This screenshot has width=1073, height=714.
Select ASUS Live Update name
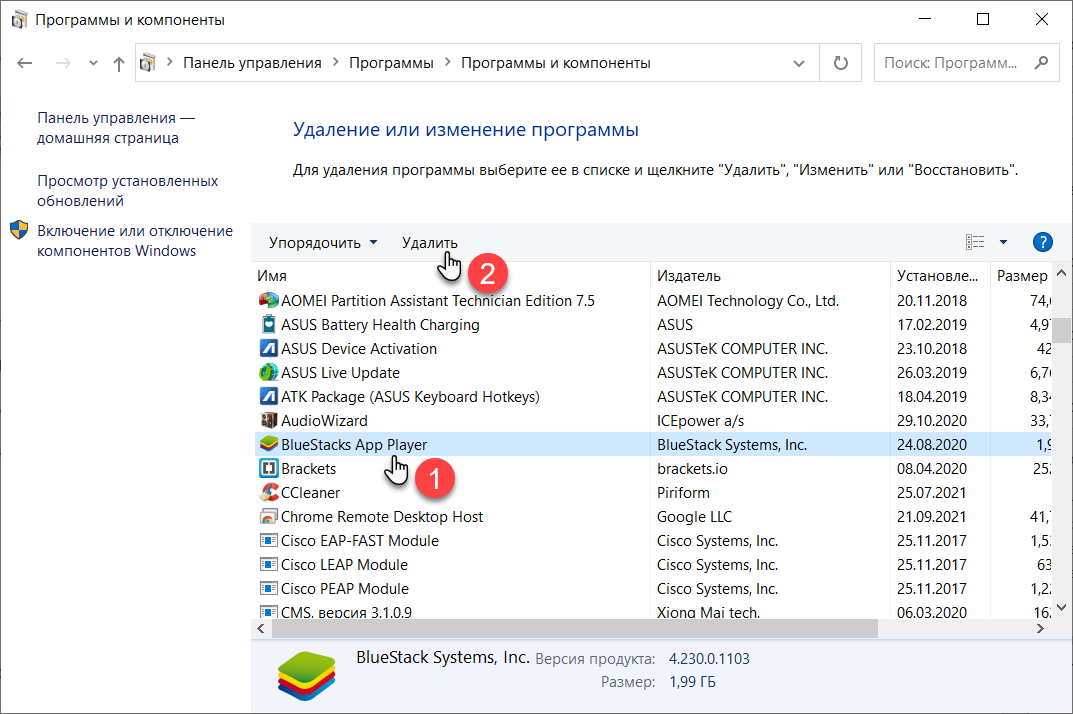(x=340, y=373)
